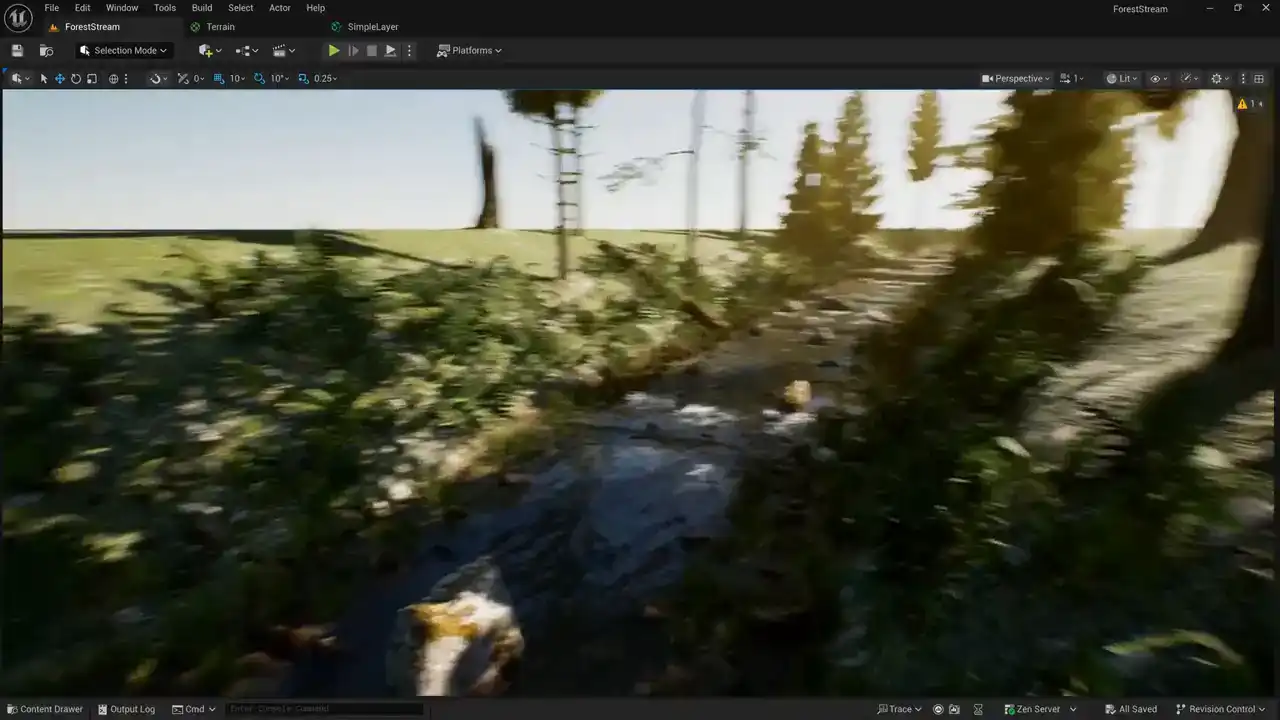Image resolution: width=1280 pixels, height=720 pixels.
Task: Open the Selection Mode dropdown
Action: (124, 50)
